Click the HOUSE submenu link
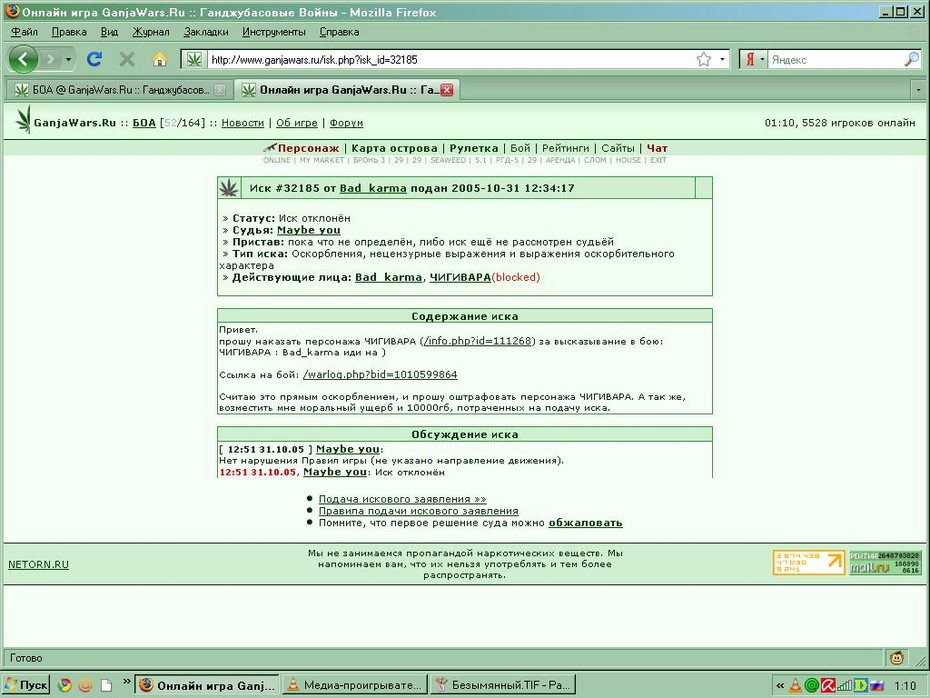Viewport: 930px width, 698px height. coord(629,160)
